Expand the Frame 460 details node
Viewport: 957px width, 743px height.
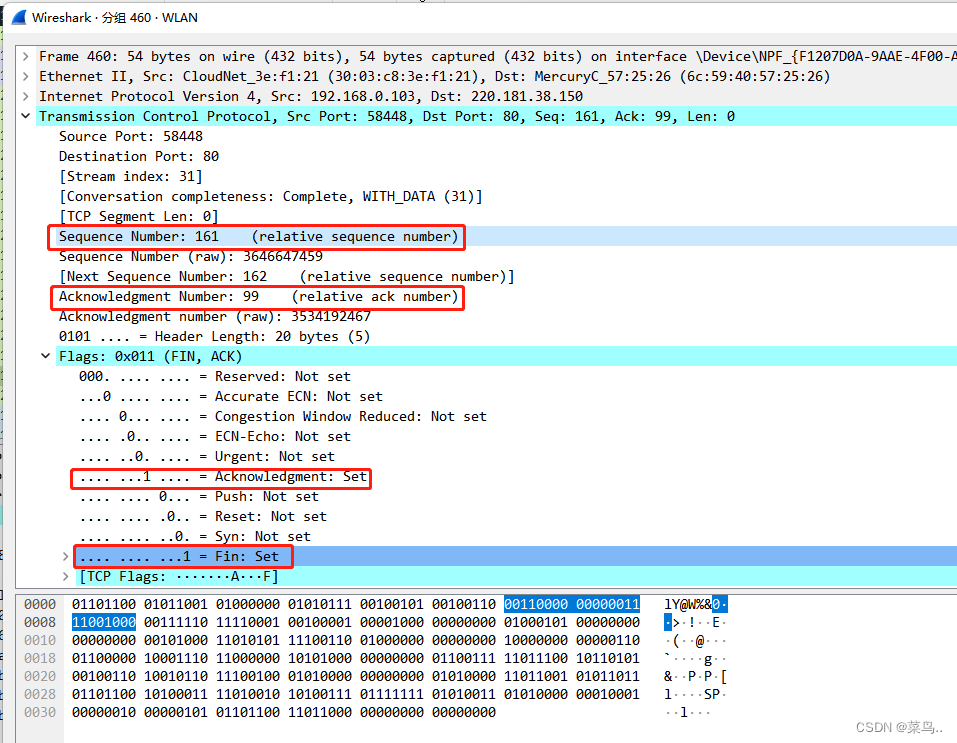25,56
